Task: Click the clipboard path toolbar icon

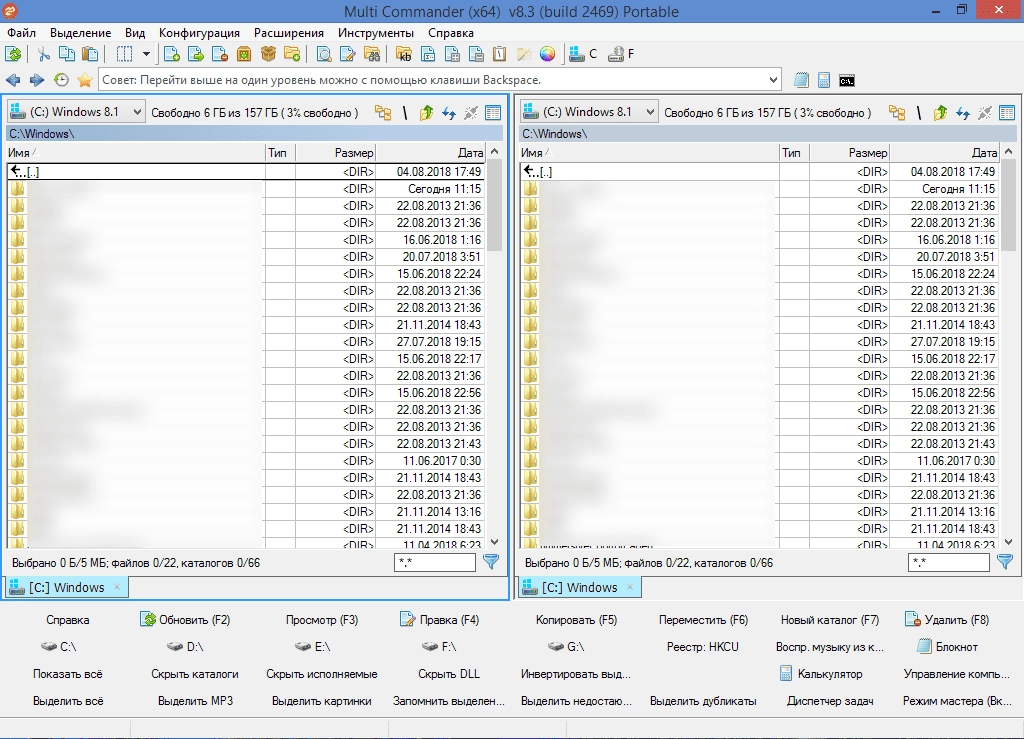Action: click(x=500, y=54)
